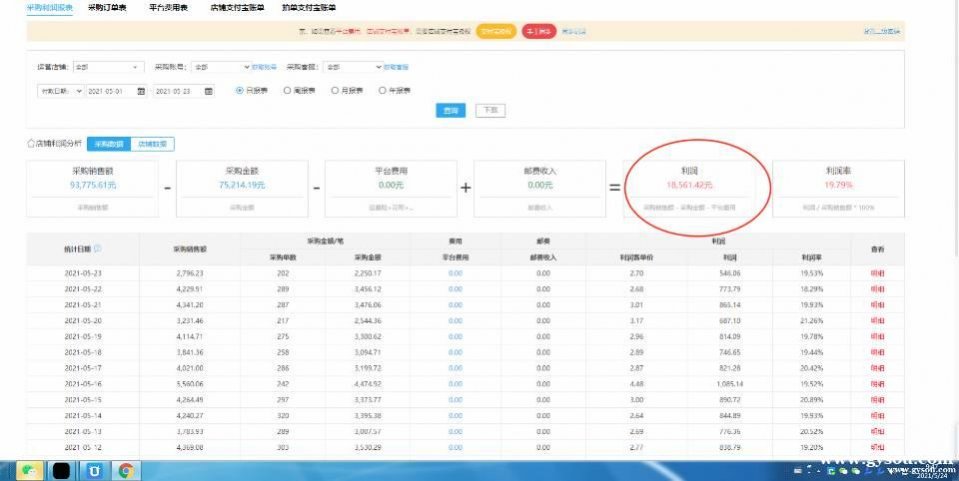This screenshot has height=481, width=959.
Task: Open 明细 for the 2021-05-15 row
Action: tap(877, 400)
